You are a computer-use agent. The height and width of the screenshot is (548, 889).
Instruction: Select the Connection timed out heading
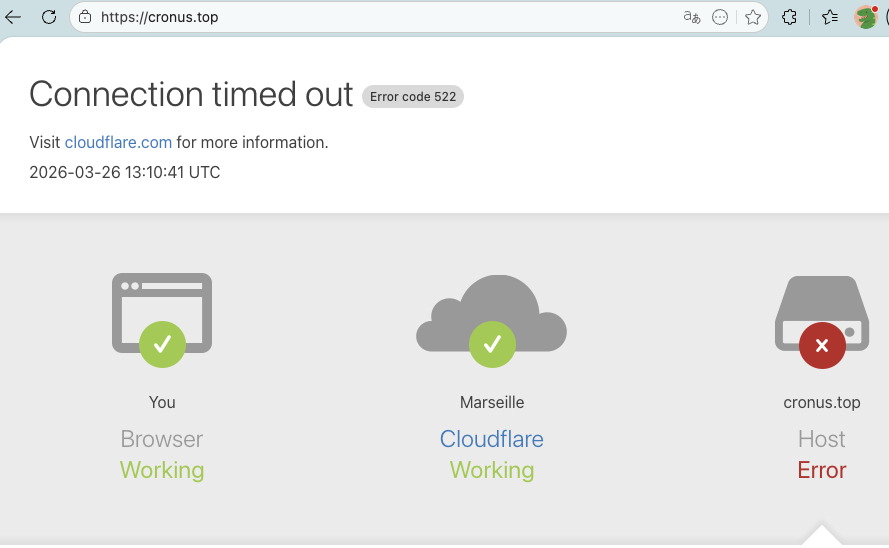pos(191,94)
